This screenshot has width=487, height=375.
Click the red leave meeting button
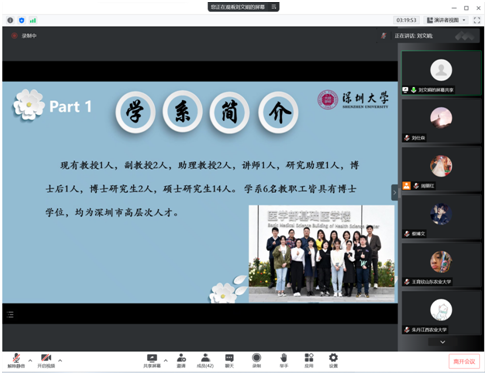point(464,361)
